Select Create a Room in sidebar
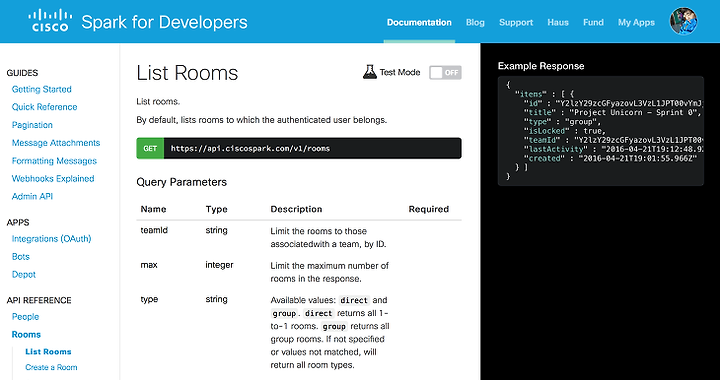 coord(51,368)
